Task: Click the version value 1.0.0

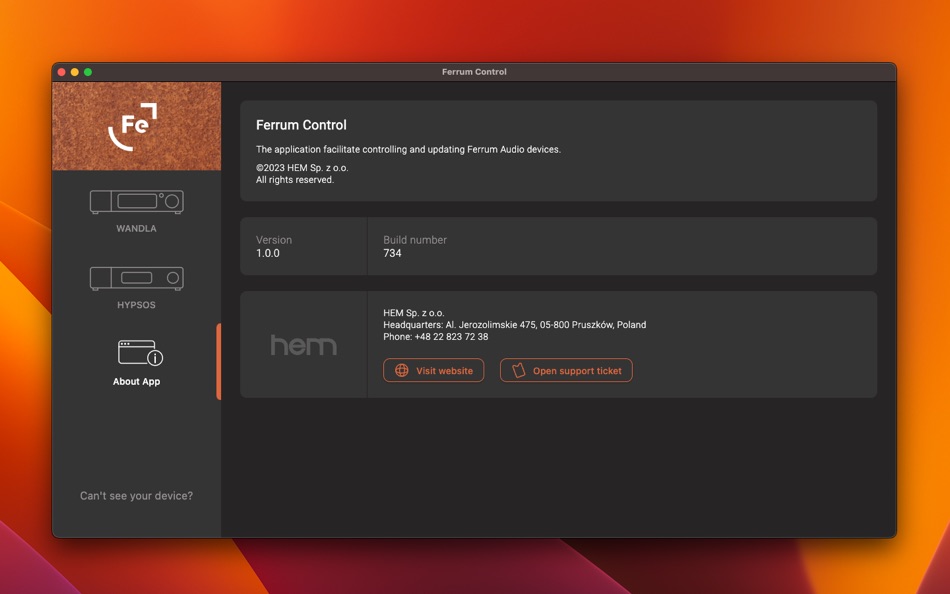Action: pos(268,253)
